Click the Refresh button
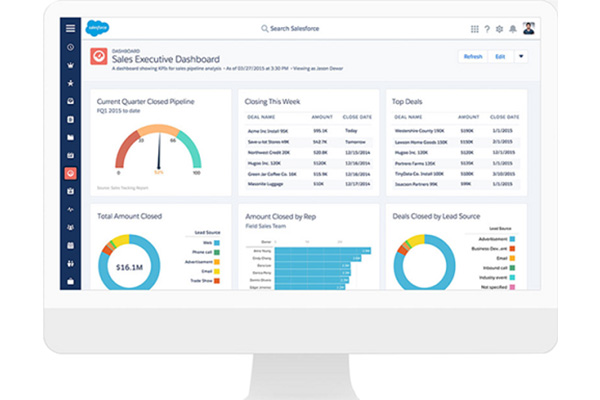Screen dimensions: 600x400 pos(471,57)
